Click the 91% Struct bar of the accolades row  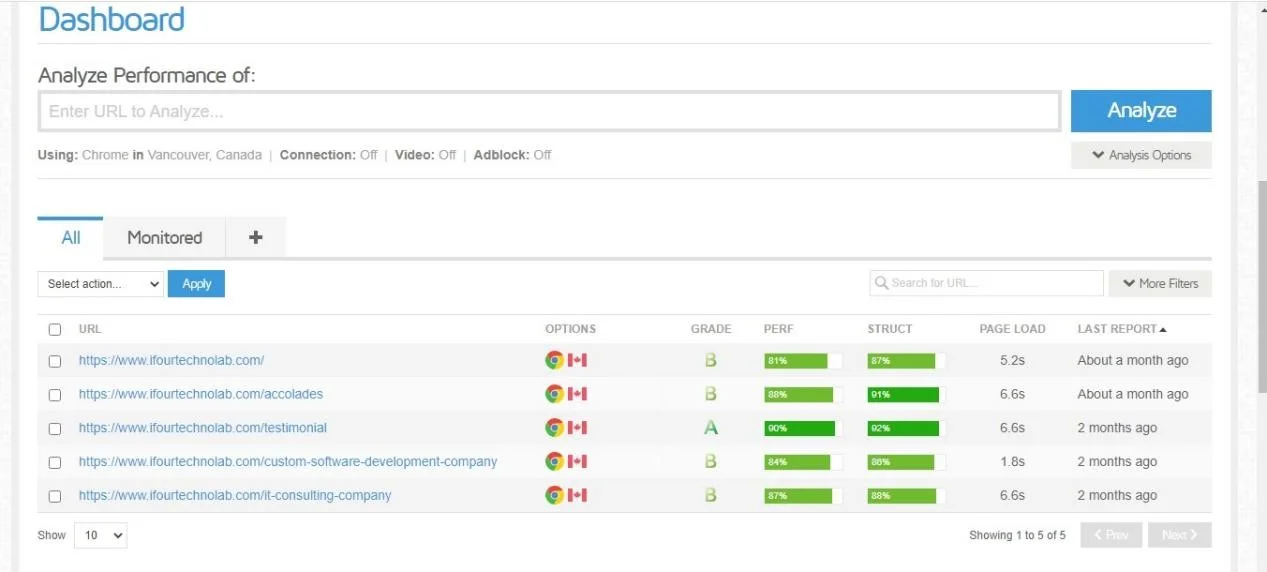[x=907, y=394]
